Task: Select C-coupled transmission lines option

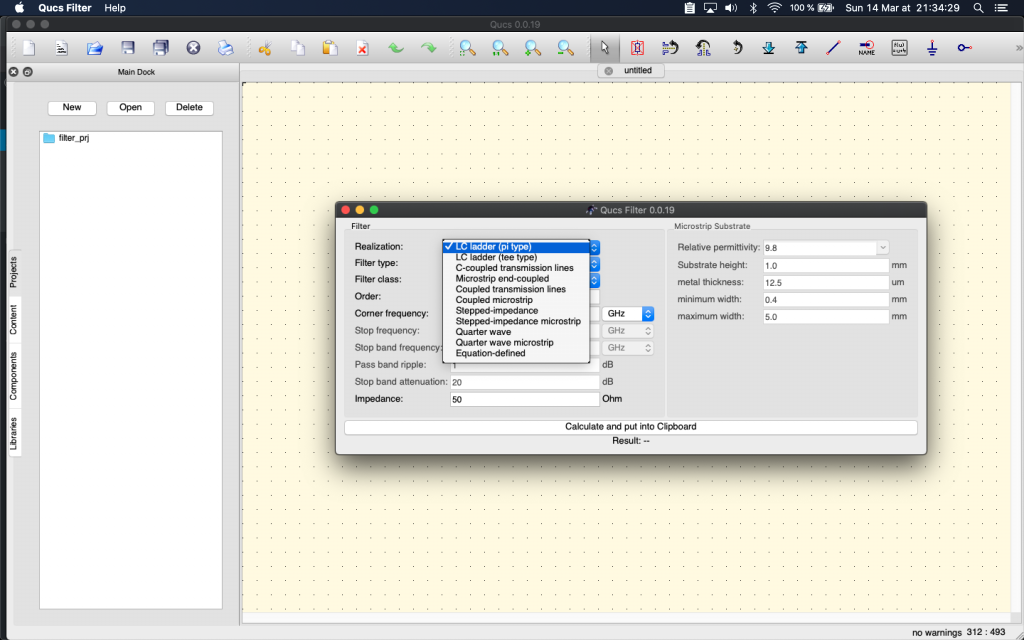Action: tap(516, 268)
